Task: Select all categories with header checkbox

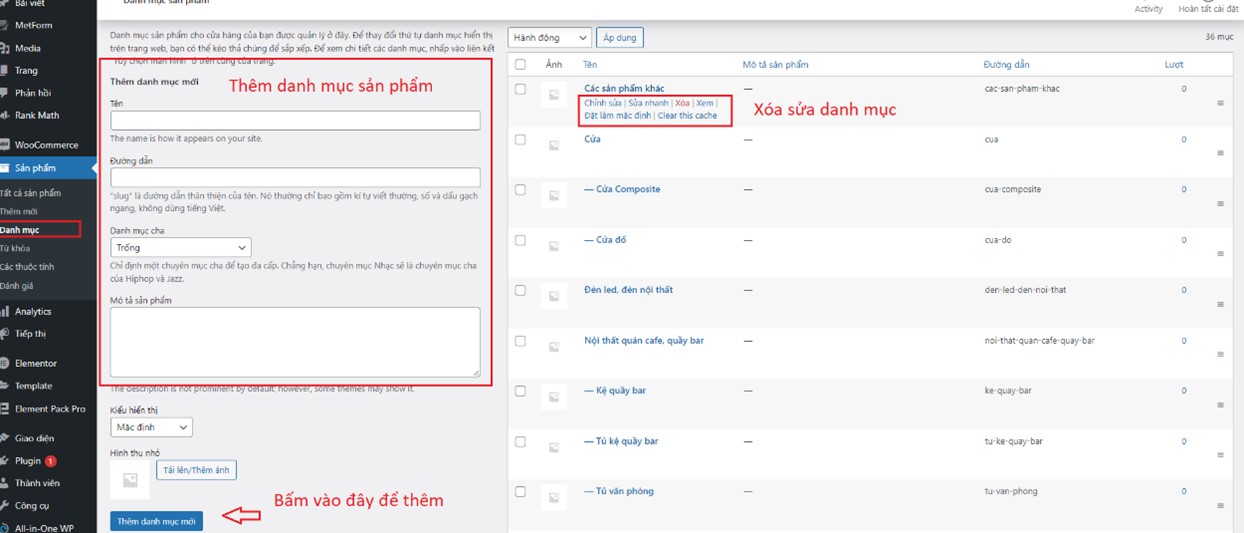Action: pos(520,65)
